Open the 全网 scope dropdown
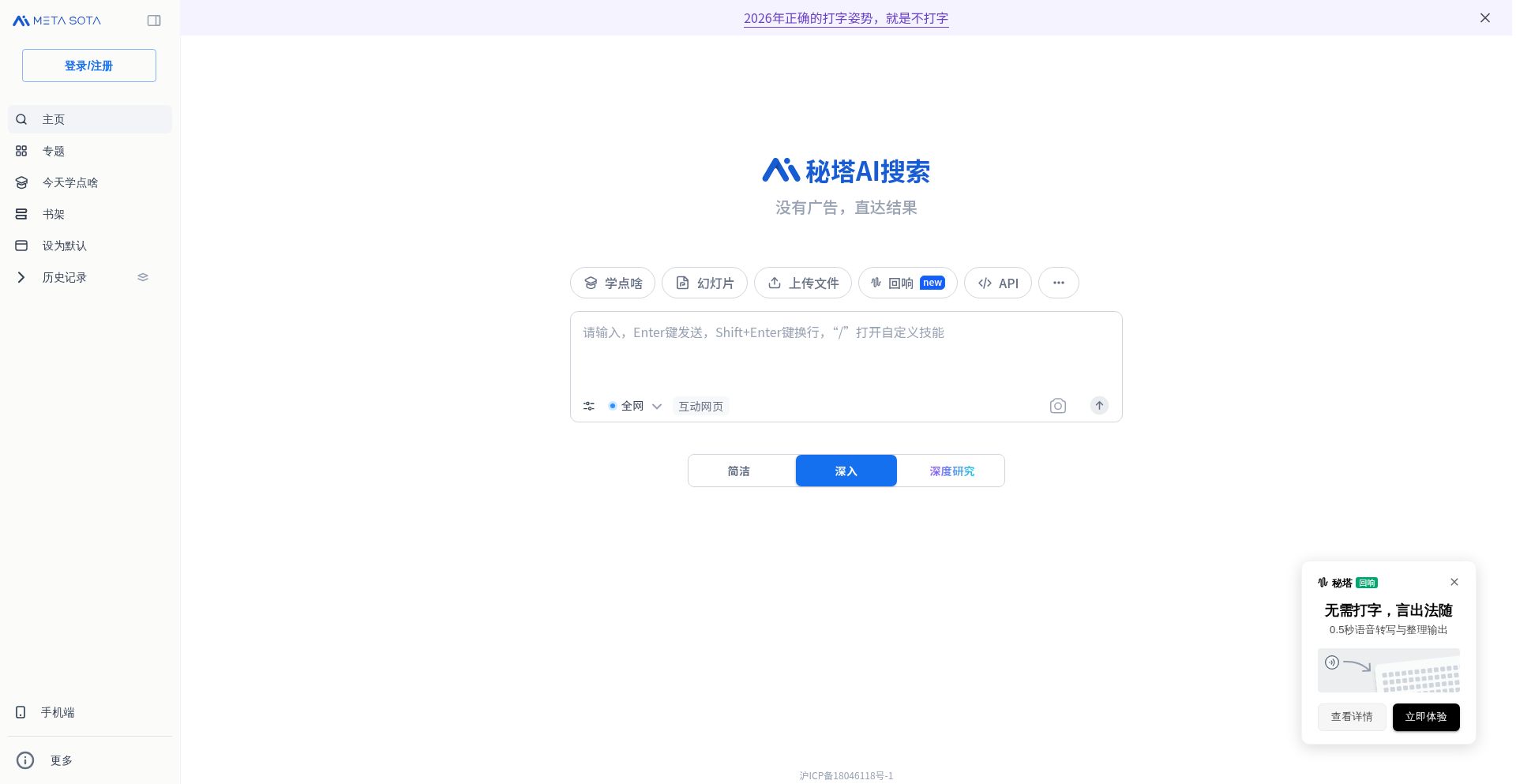Screen dimensions: 1516x784 point(657,406)
